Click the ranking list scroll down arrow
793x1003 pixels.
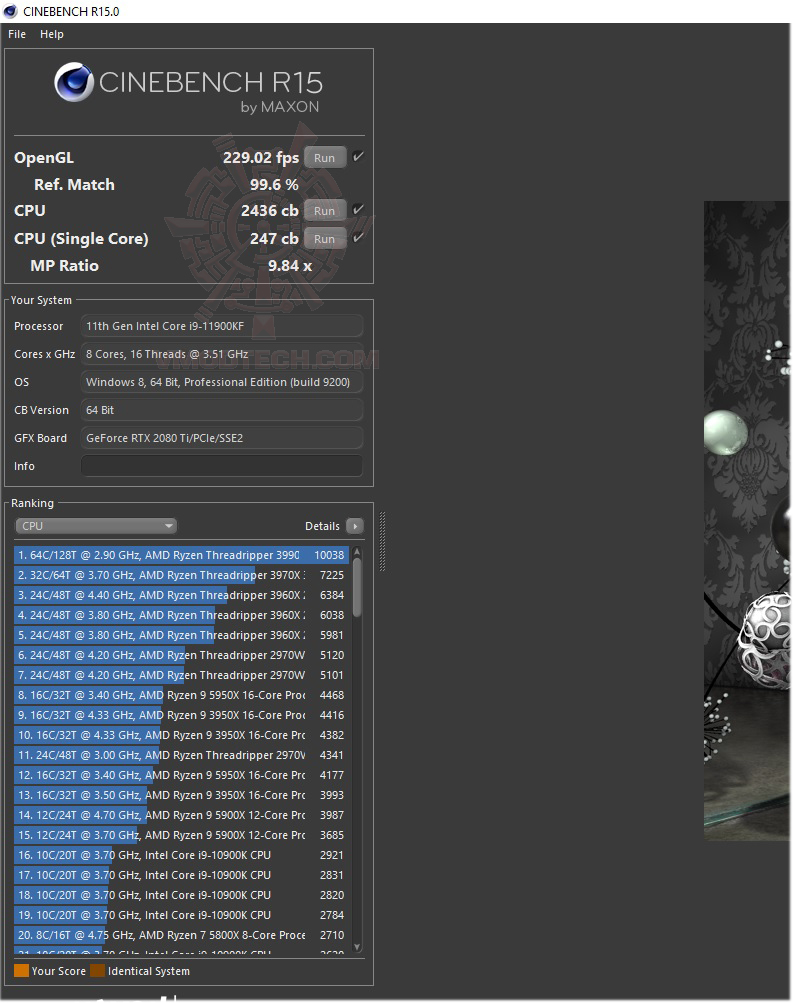pos(357,947)
